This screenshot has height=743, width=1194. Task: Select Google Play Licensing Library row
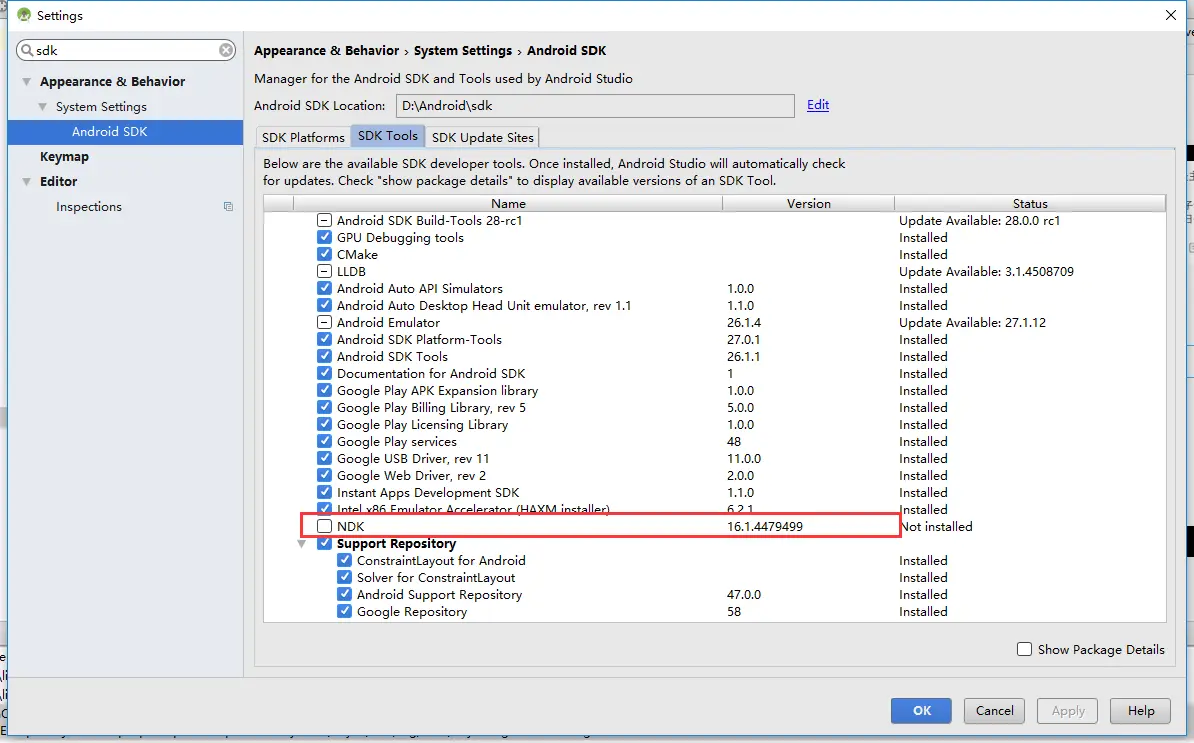coord(422,424)
